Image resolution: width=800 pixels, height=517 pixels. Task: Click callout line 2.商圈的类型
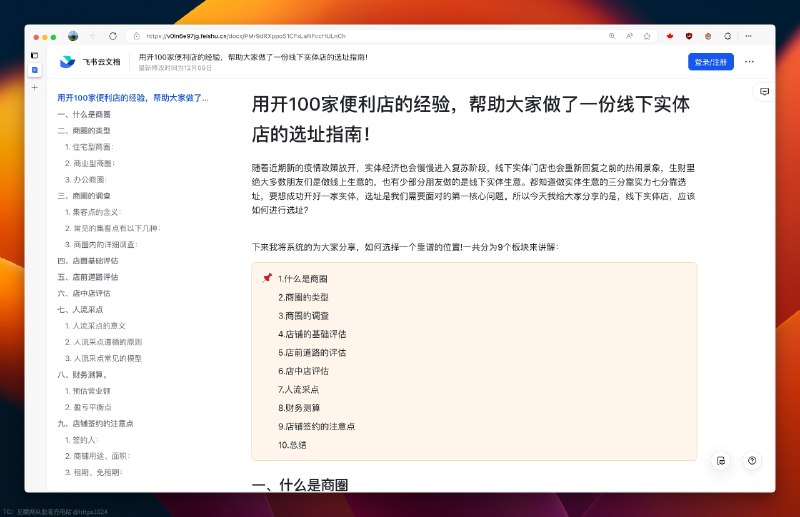pyautogui.click(x=303, y=297)
